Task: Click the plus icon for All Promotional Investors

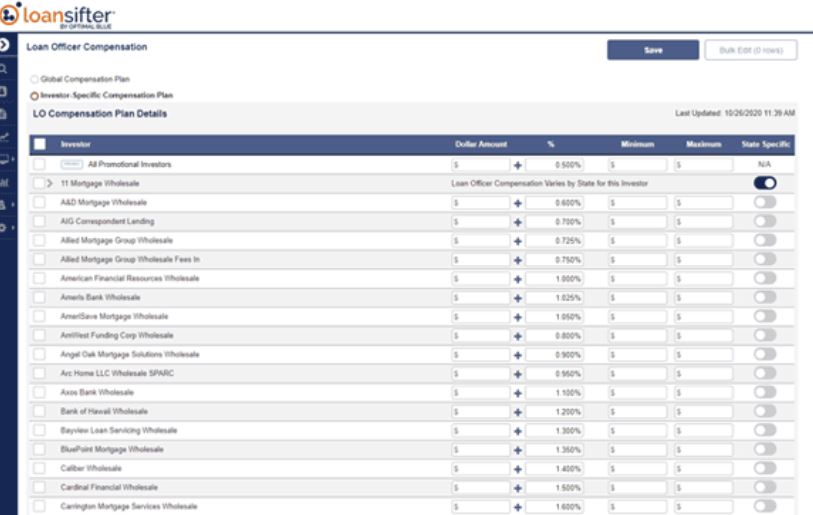Action: click(x=517, y=165)
